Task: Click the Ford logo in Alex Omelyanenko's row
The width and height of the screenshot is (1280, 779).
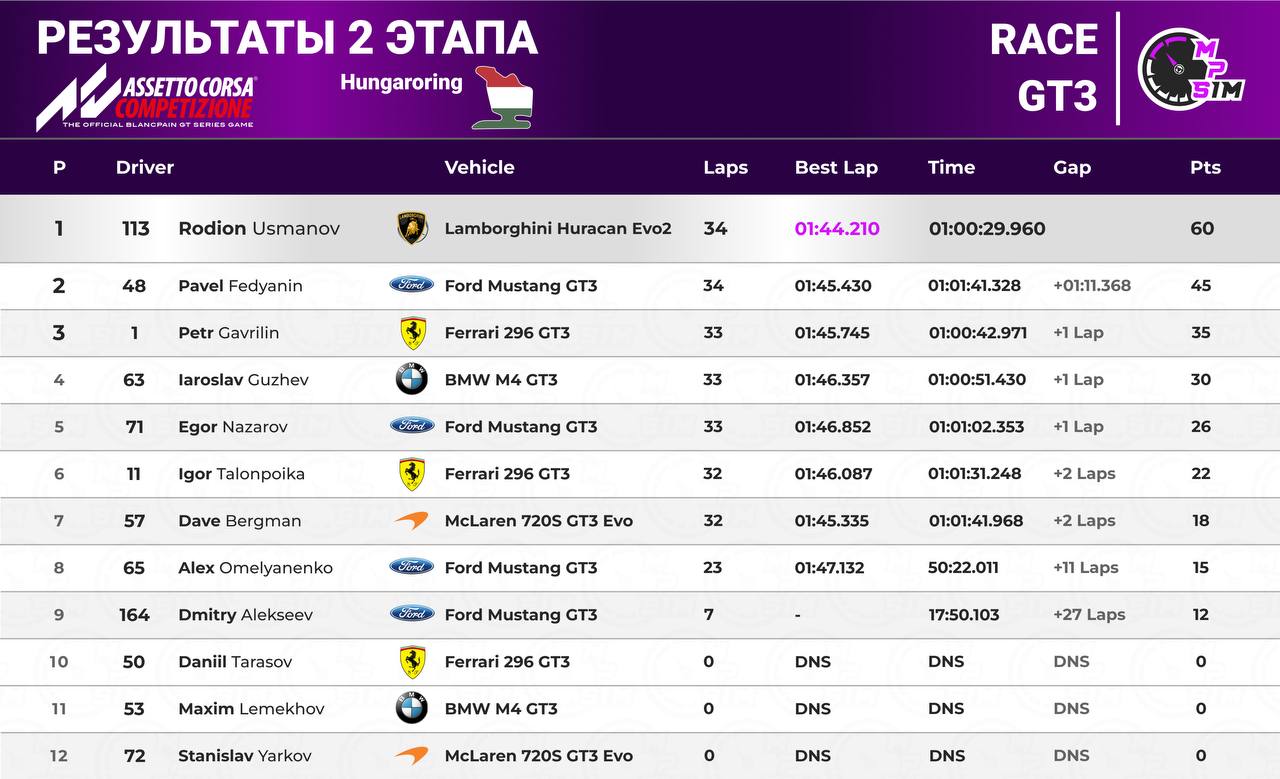Action: coord(412,567)
